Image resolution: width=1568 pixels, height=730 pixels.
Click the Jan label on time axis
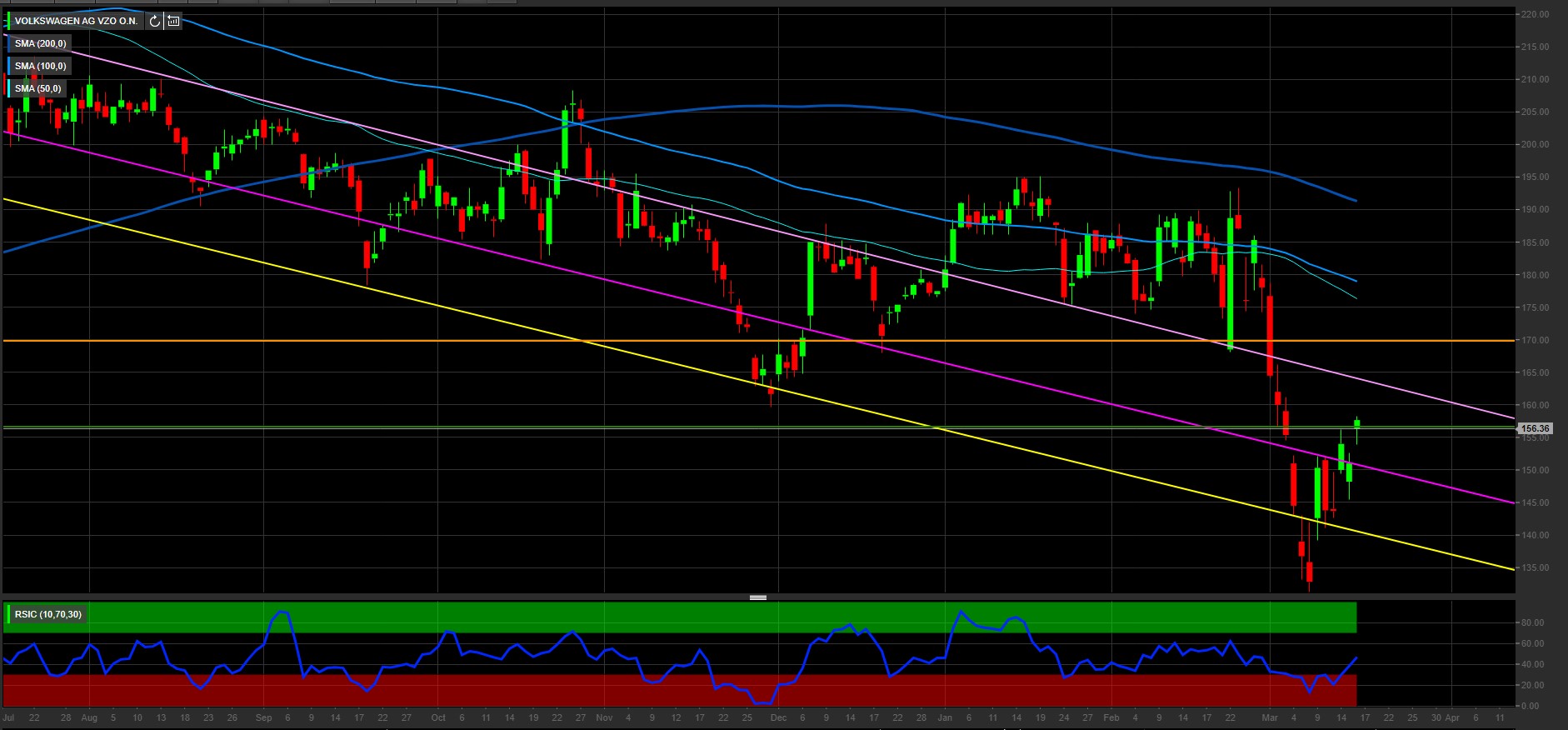tap(945, 717)
